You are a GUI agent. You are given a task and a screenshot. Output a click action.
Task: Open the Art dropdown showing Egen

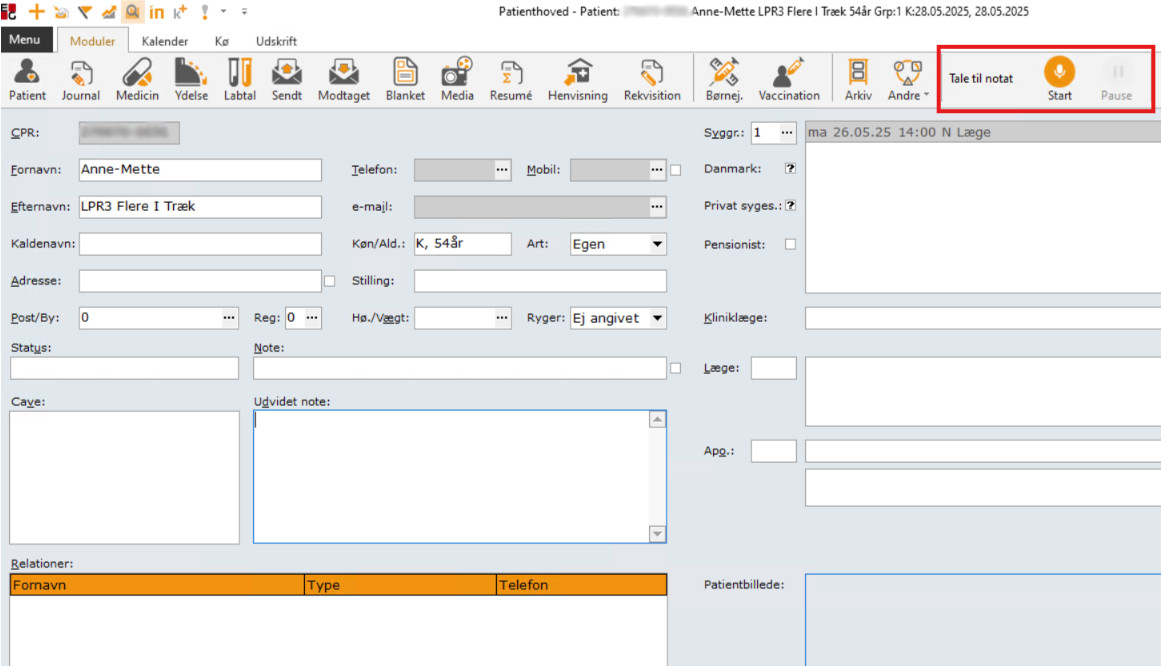pyautogui.click(x=657, y=244)
